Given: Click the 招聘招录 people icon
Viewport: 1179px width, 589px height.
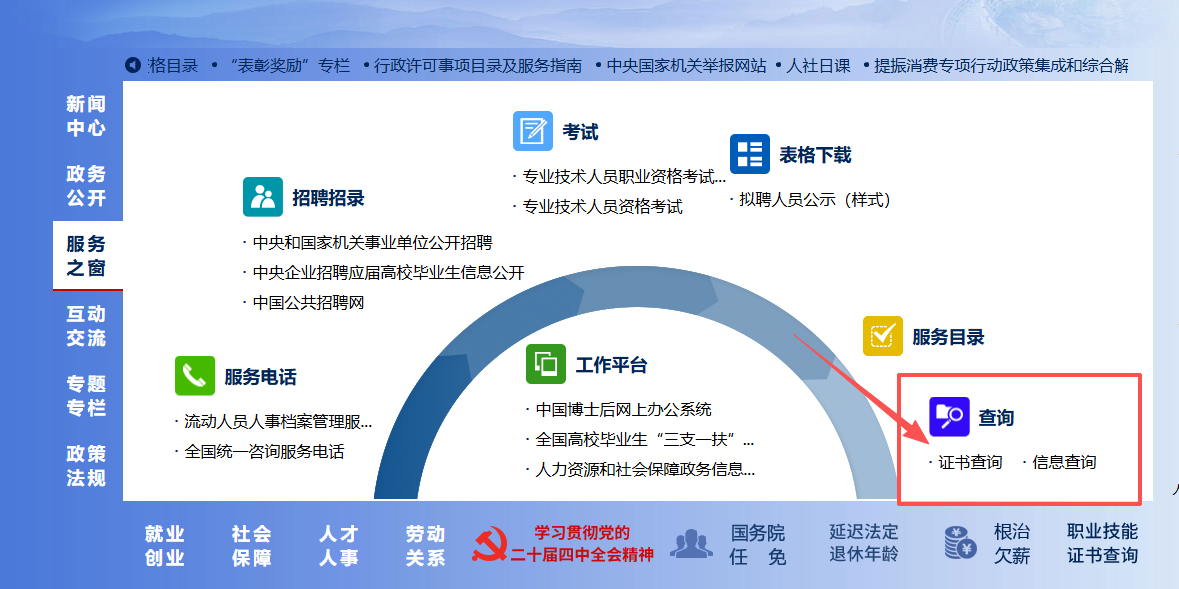Looking at the screenshot, I should (x=262, y=197).
